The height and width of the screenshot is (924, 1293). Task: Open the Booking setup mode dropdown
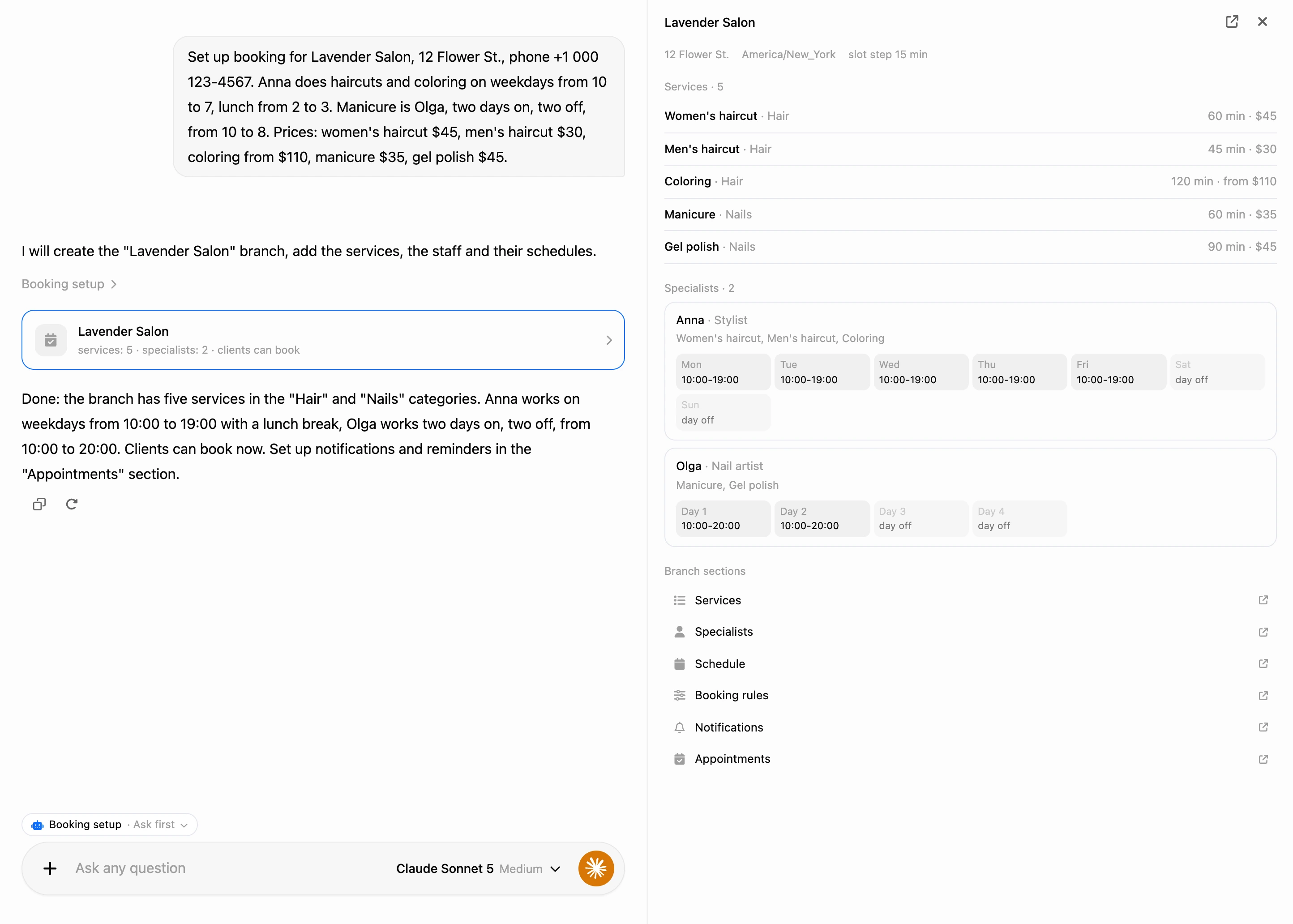(x=110, y=825)
